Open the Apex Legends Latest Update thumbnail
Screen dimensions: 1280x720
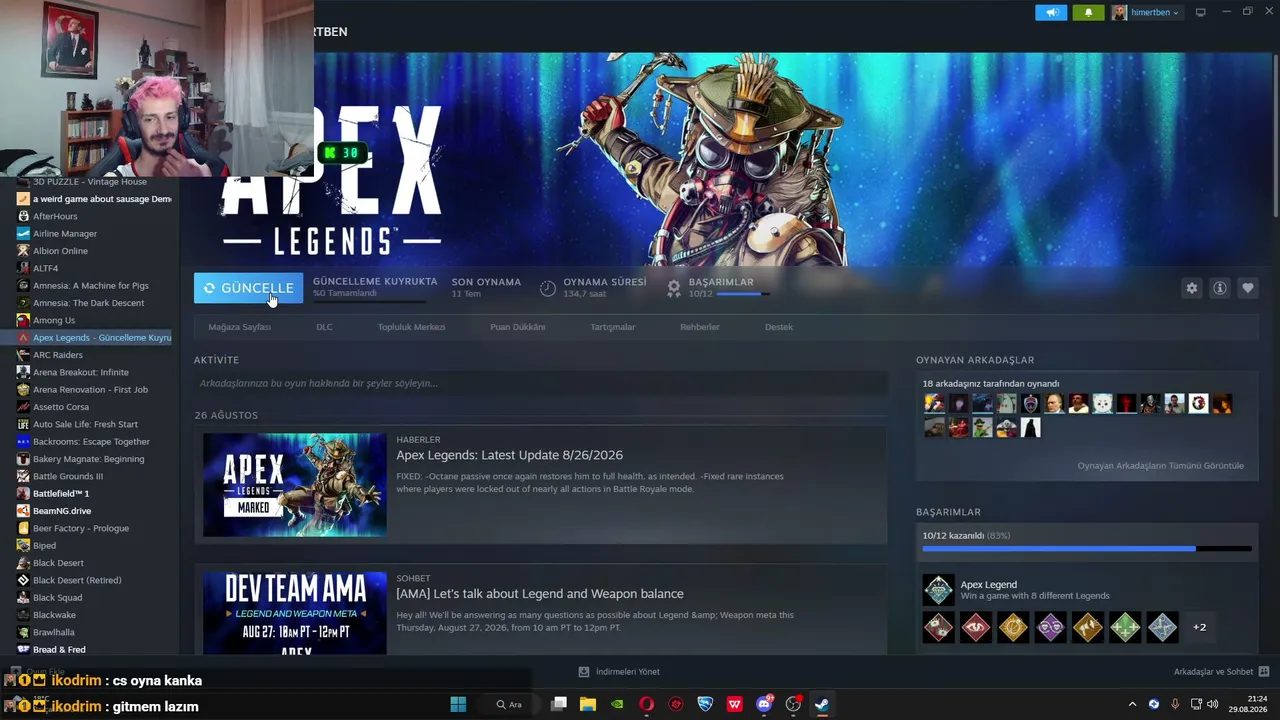[x=295, y=485]
